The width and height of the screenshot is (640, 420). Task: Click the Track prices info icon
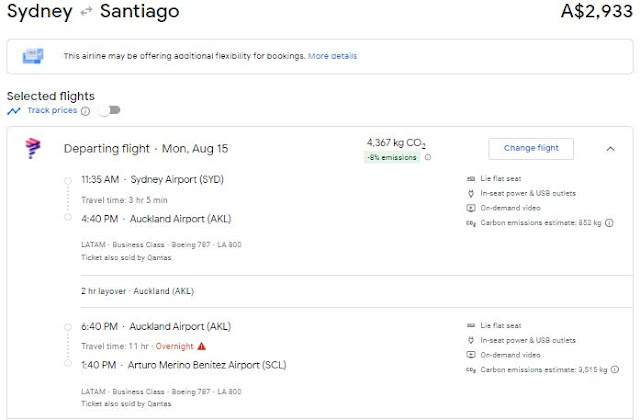pyautogui.click(x=84, y=111)
